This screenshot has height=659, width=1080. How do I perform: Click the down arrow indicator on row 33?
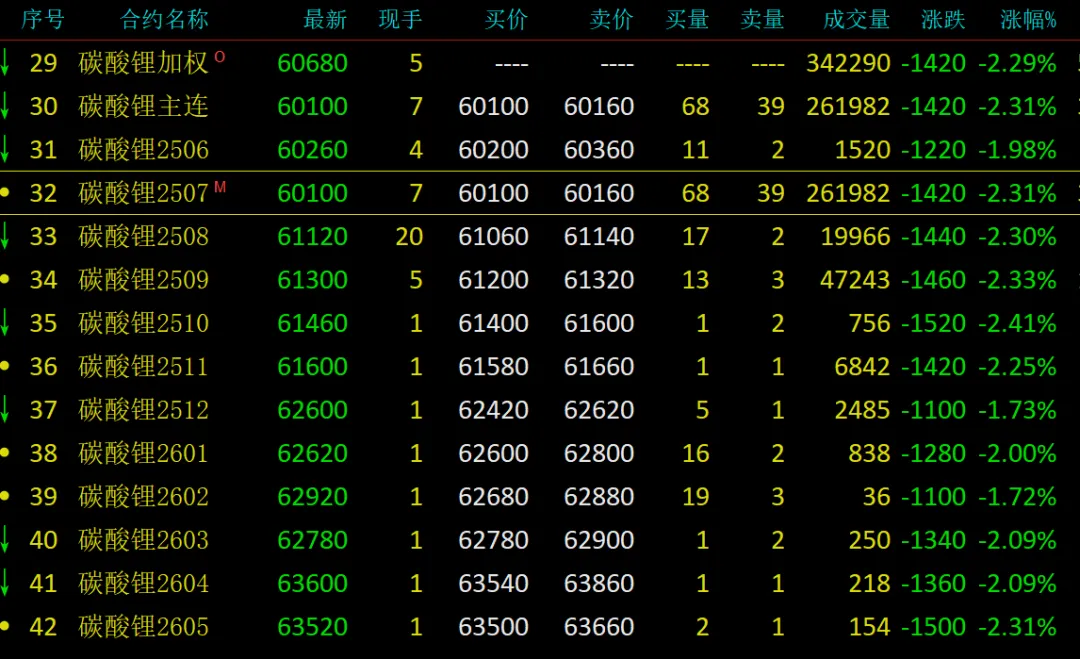click(4, 236)
